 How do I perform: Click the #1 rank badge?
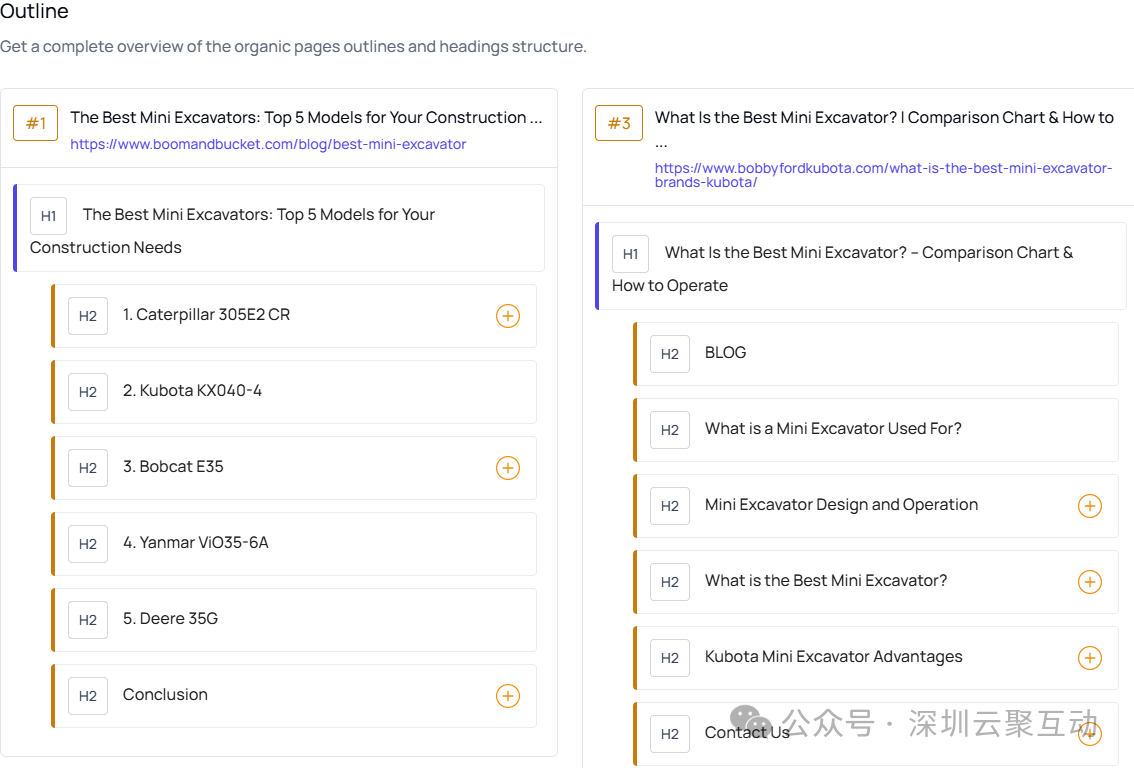point(35,123)
